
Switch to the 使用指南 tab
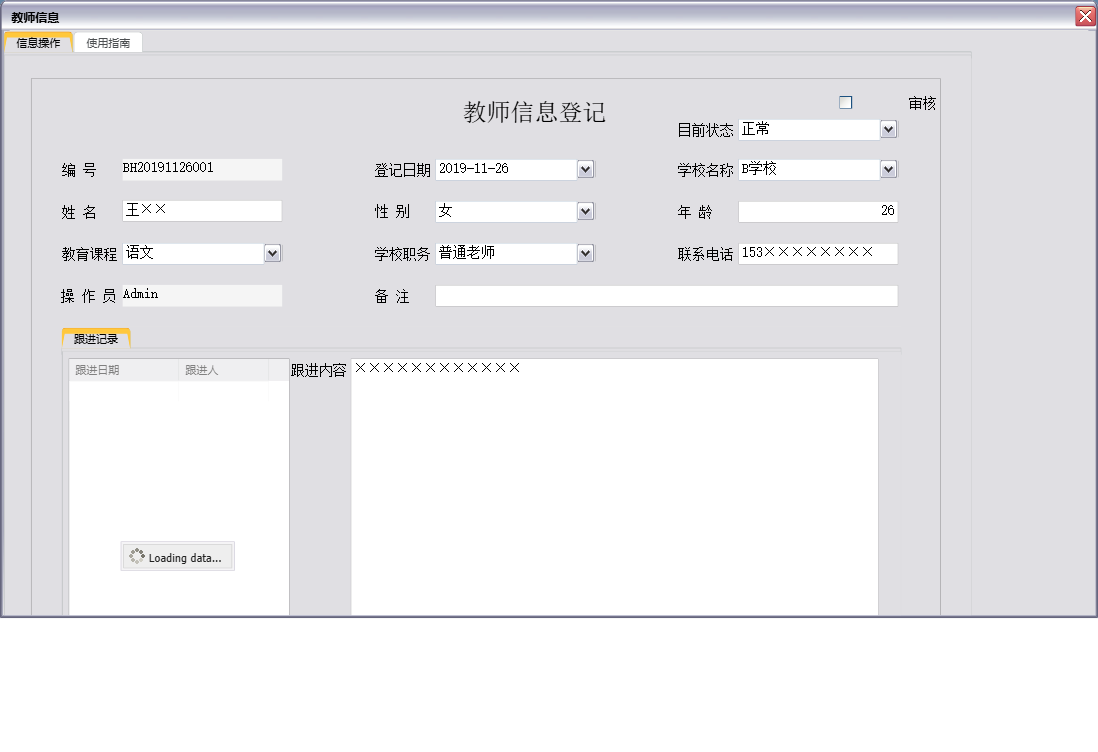tap(107, 42)
